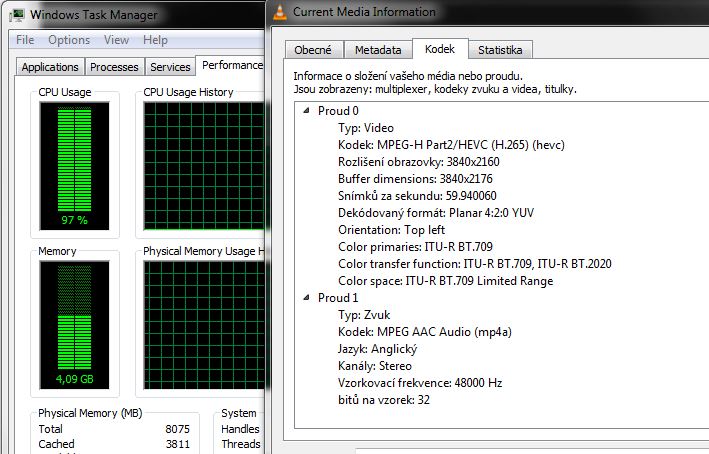
Task: Open the Help menu in Task Manager
Action: click(155, 40)
